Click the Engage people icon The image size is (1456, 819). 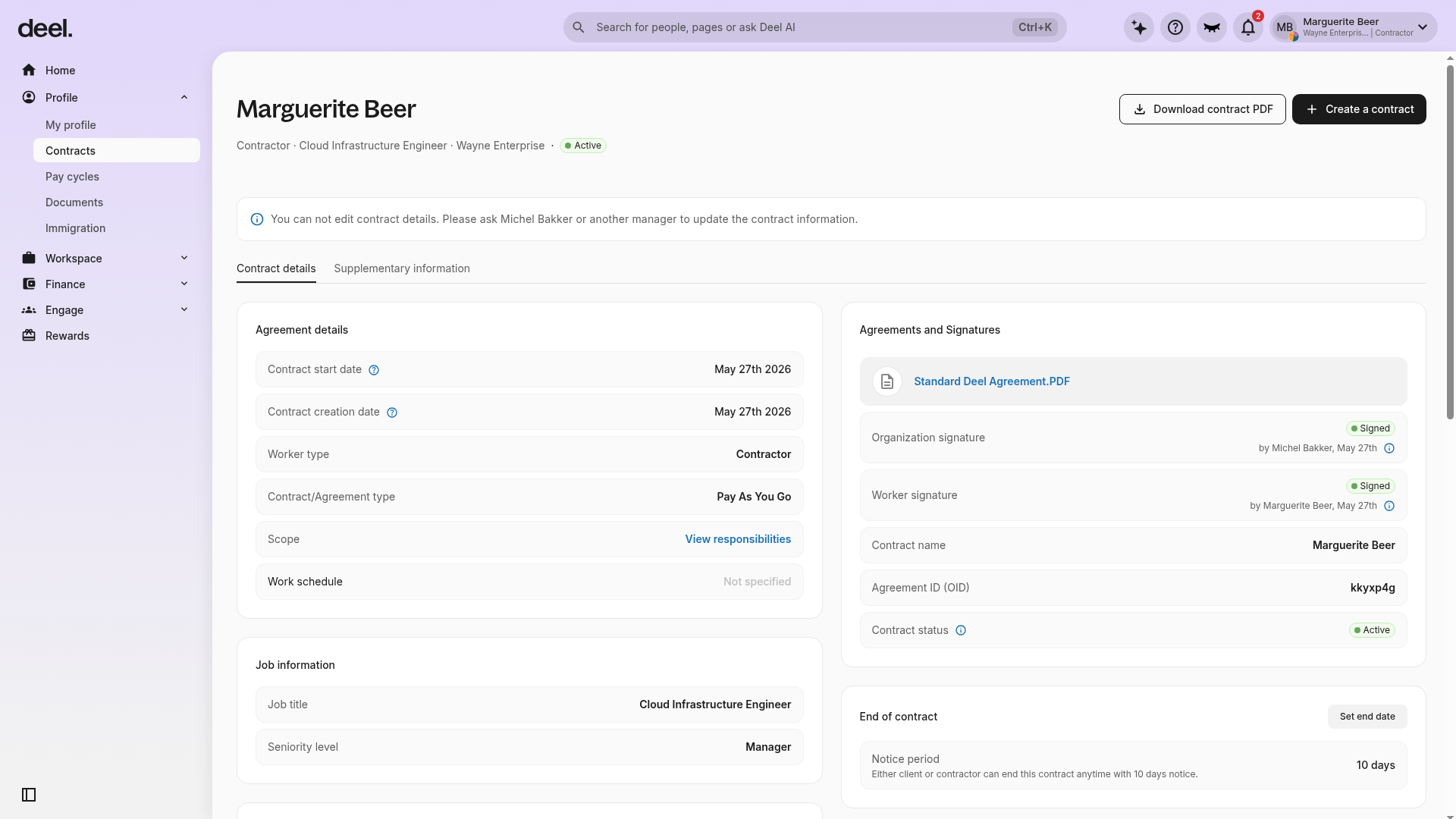point(29,310)
